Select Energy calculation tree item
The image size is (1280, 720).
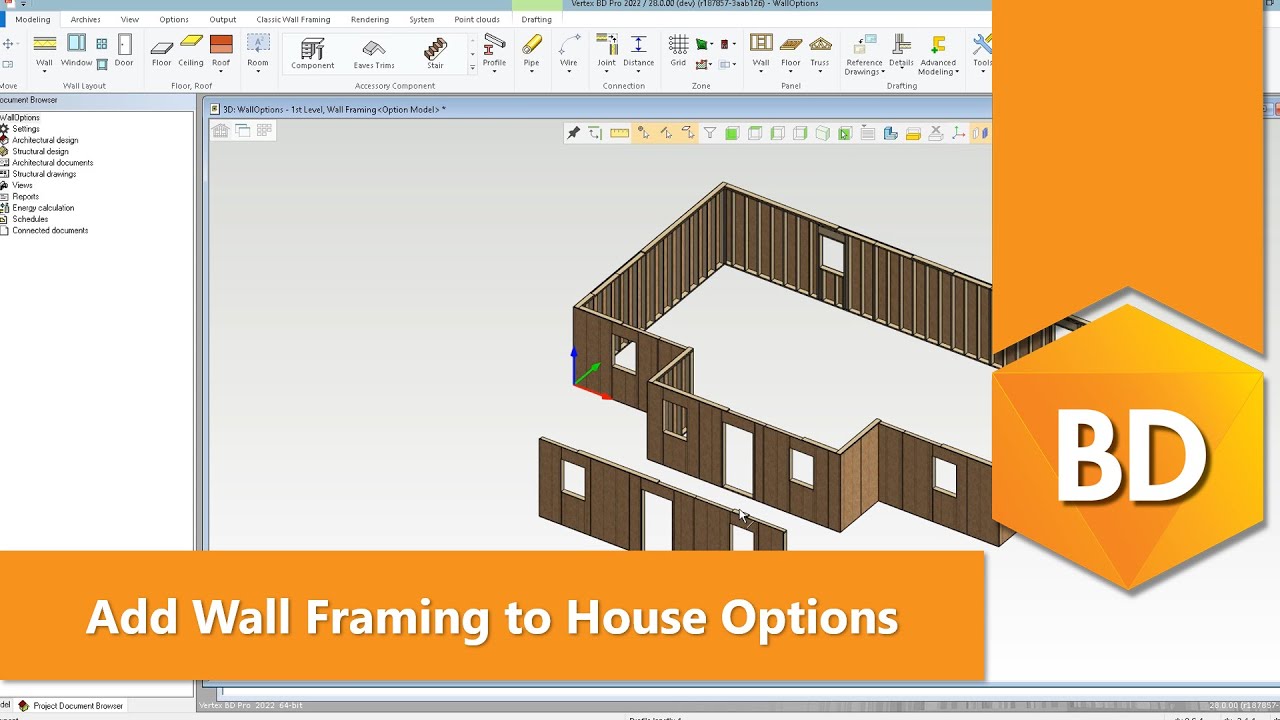pyautogui.click(x=43, y=208)
